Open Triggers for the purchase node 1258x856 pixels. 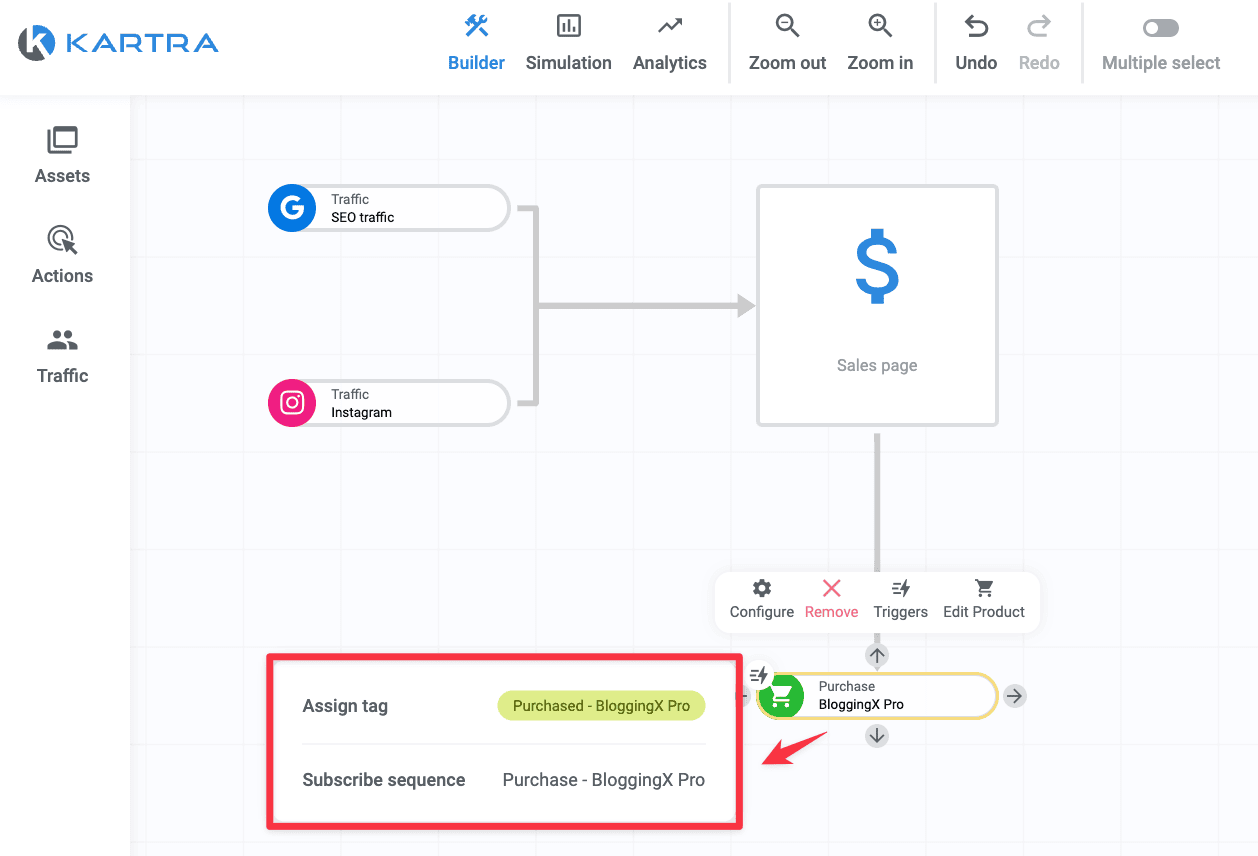(900, 599)
